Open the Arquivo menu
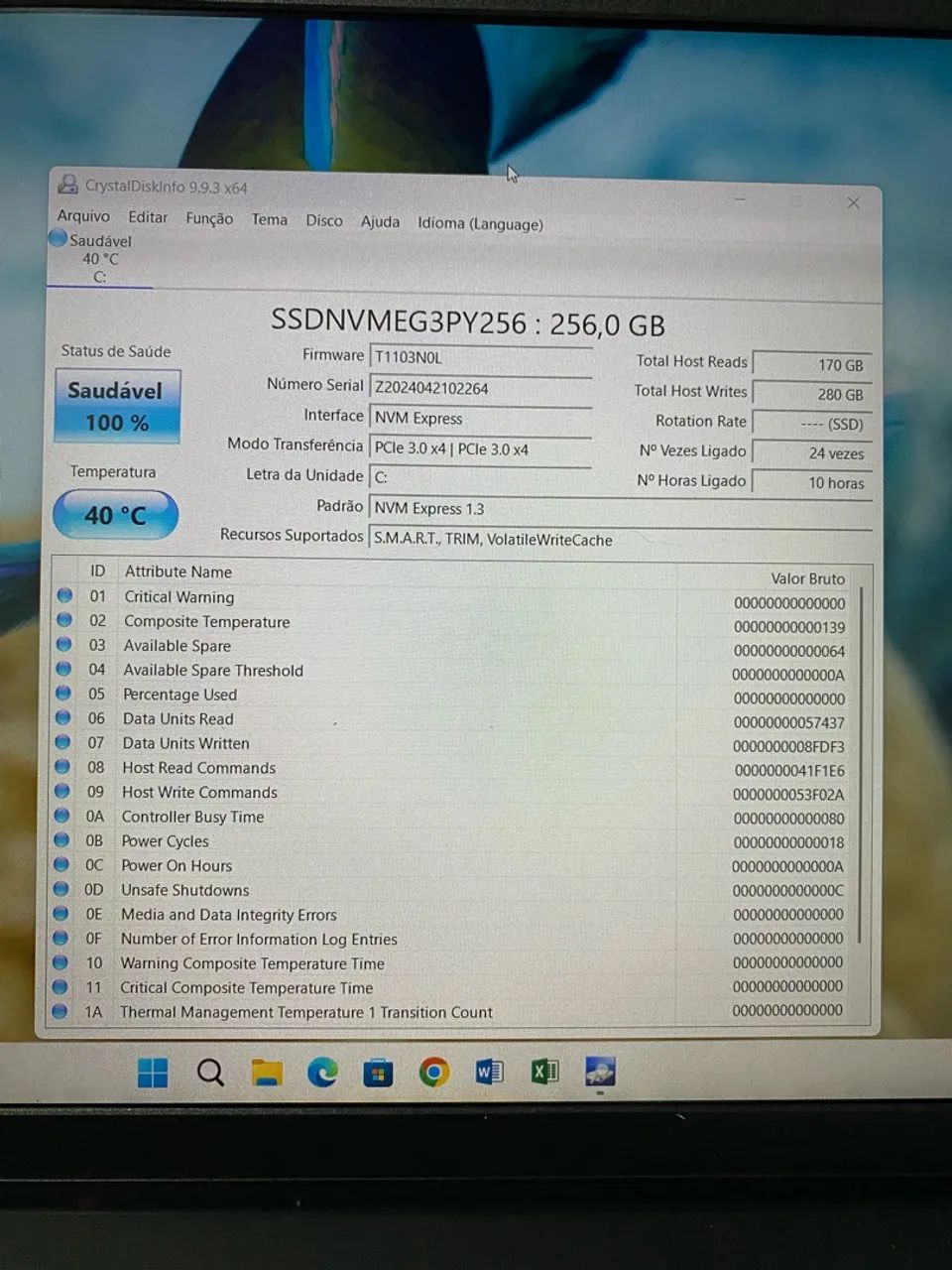Image resolution: width=952 pixels, height=1270 pixels. [x=83, y=215]
